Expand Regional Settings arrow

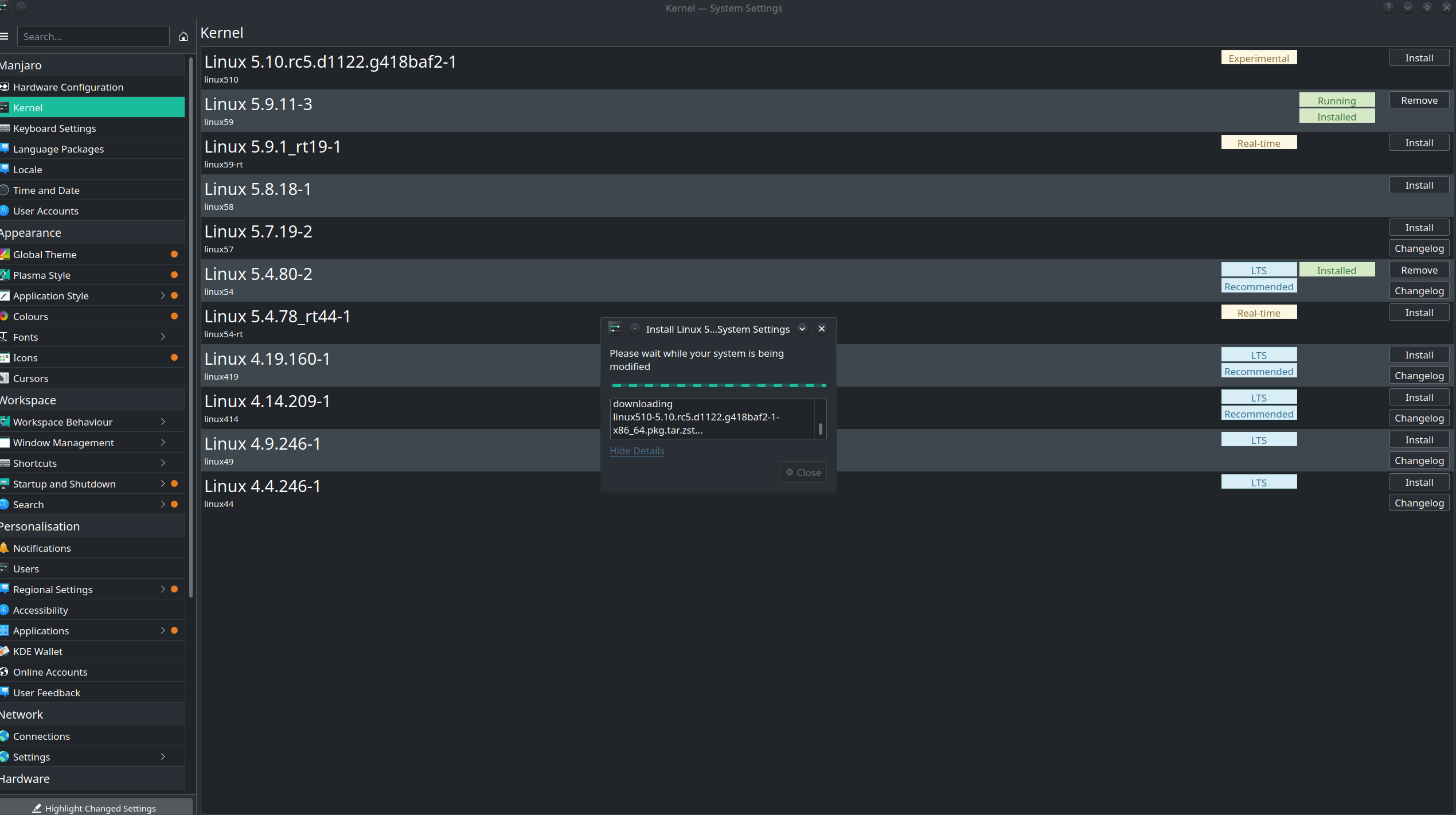[x=163, y=590]
